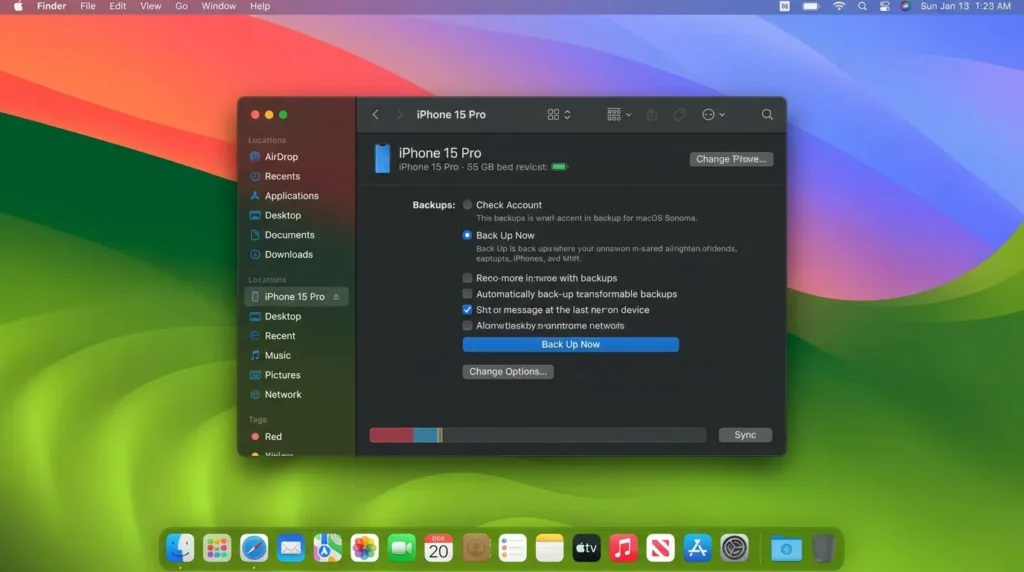Open Music in the sidebar
The image size is (1024, 572).
[278, 355]
